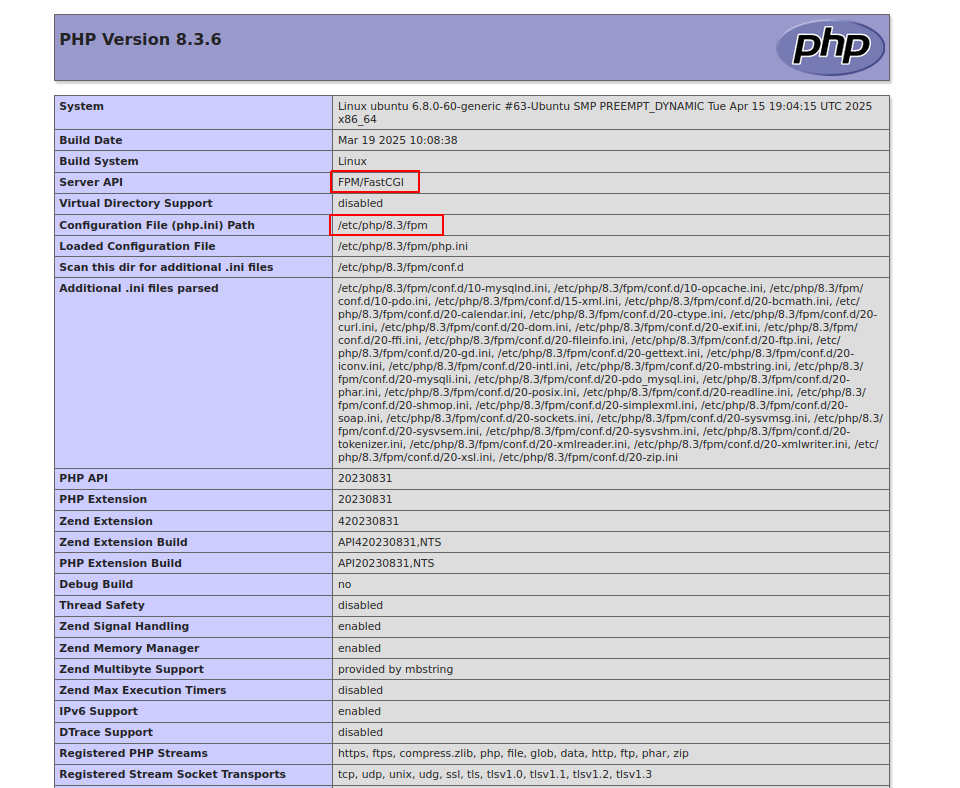Click the Thread Safety label

[x=101, y=605]
